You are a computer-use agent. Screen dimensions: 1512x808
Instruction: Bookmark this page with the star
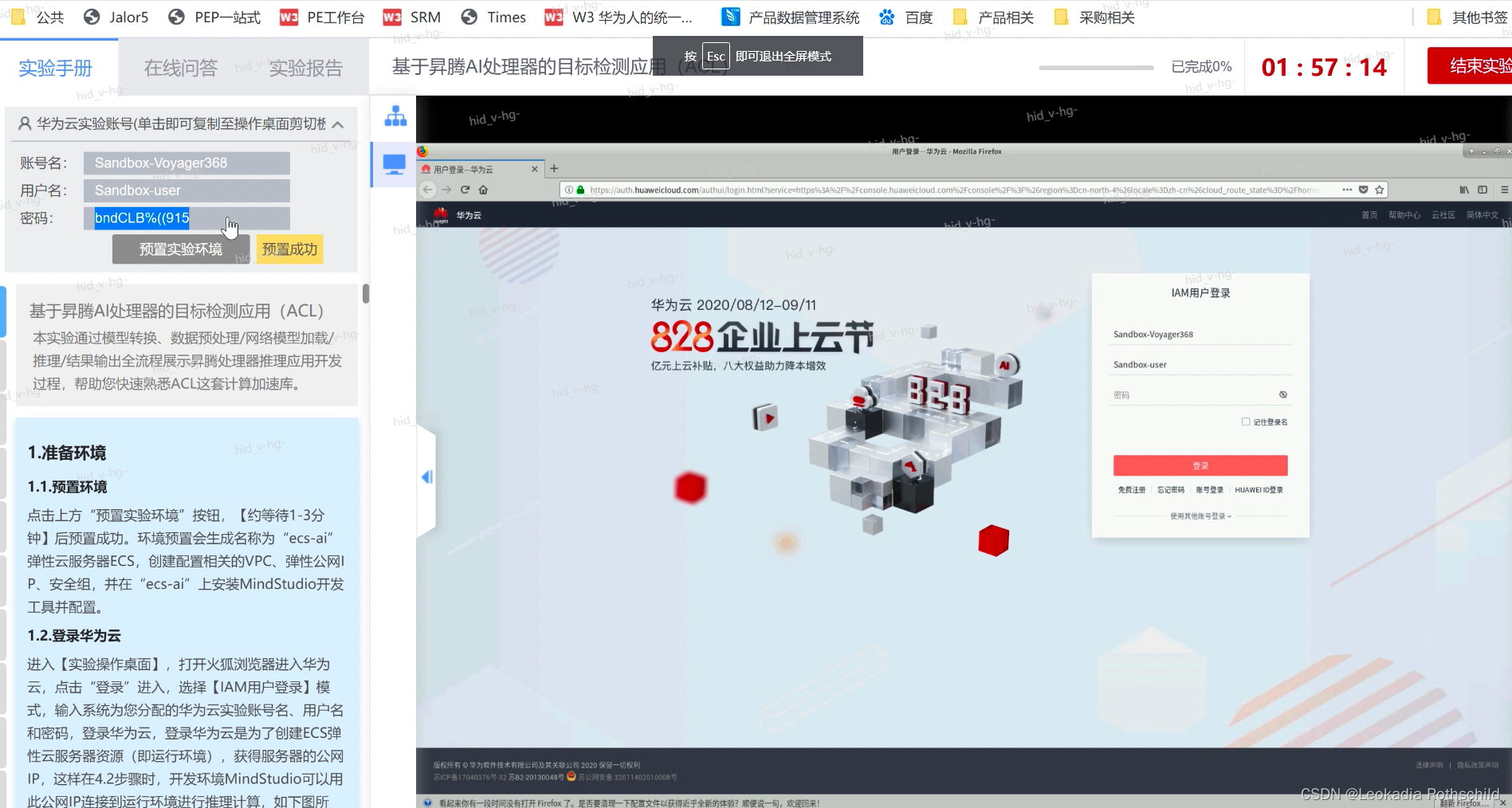1380,190
